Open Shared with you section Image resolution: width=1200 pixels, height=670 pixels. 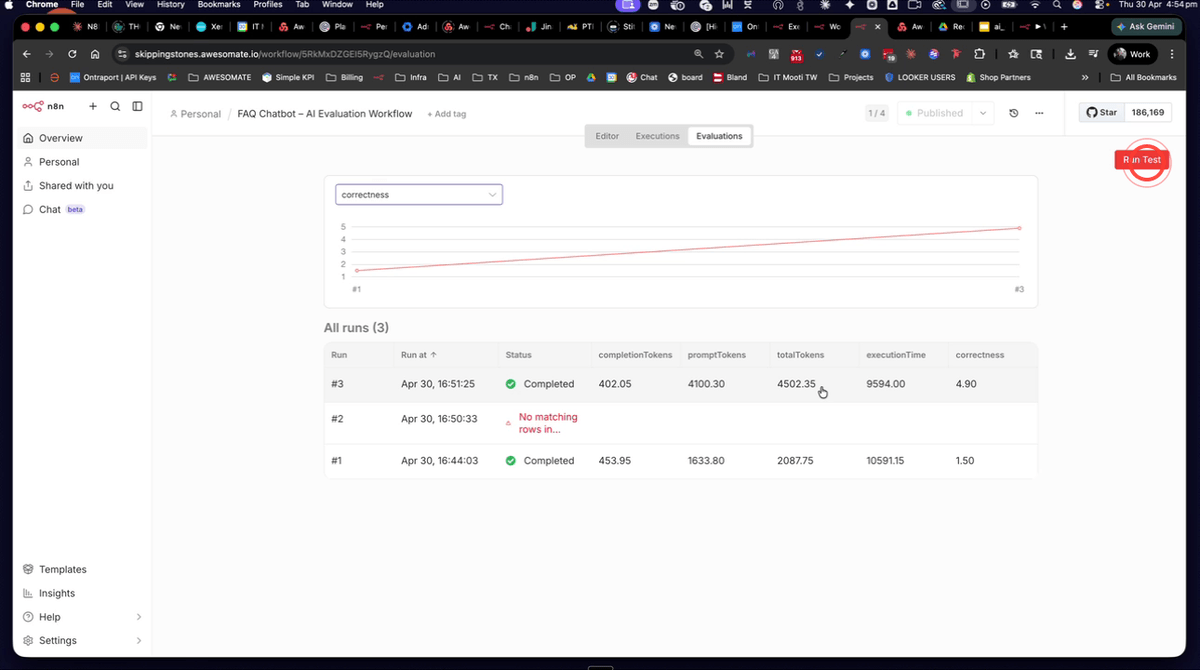82,186
